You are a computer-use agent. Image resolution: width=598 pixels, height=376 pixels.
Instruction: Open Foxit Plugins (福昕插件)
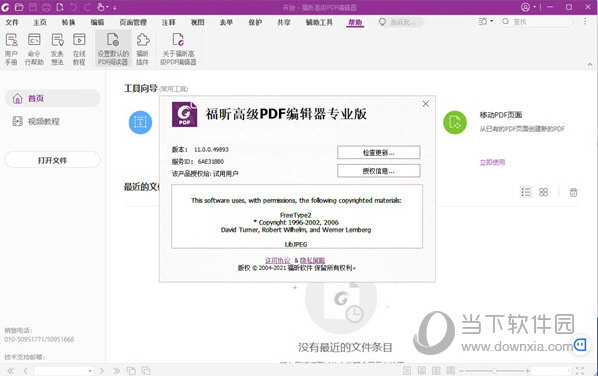(x=143, y=49)
